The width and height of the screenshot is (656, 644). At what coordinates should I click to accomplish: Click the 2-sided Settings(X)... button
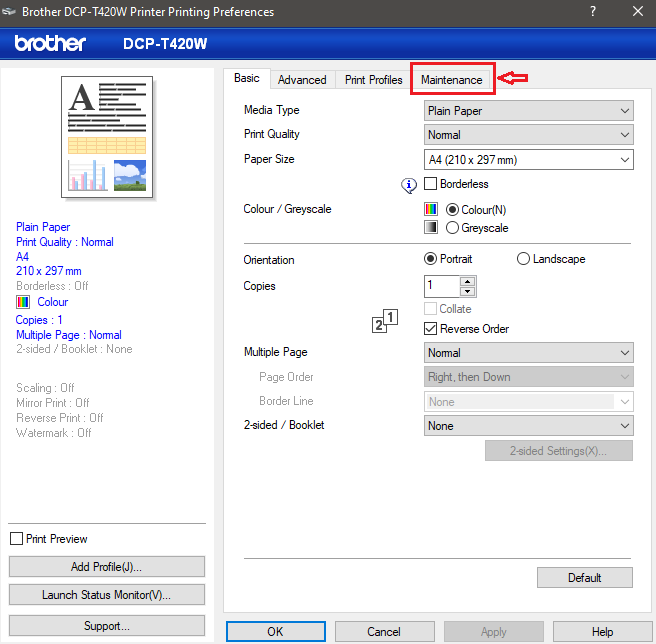559,451
